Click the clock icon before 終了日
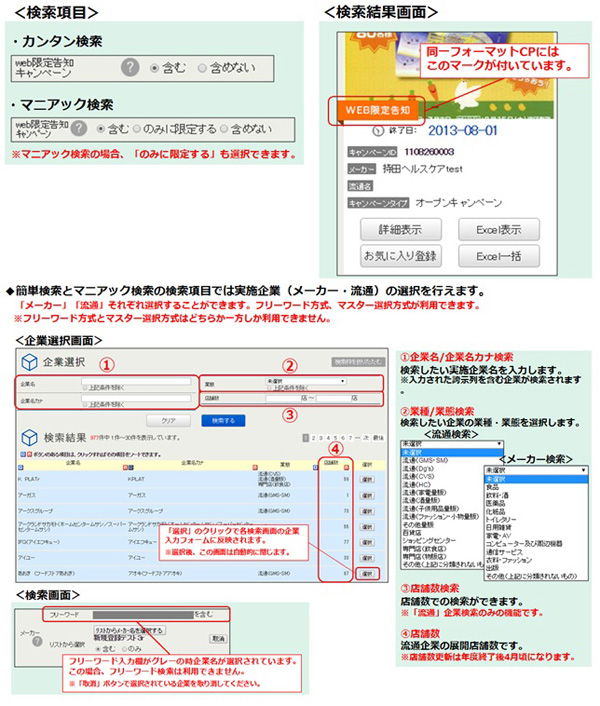Image resolution: width=600 pixels, height=706 pixels. [378, 131]
